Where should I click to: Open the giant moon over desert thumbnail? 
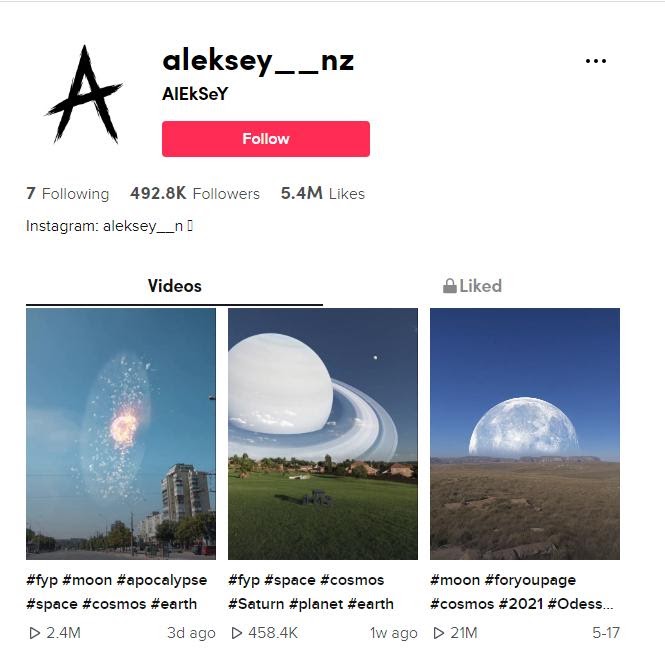tap(525, 434)
